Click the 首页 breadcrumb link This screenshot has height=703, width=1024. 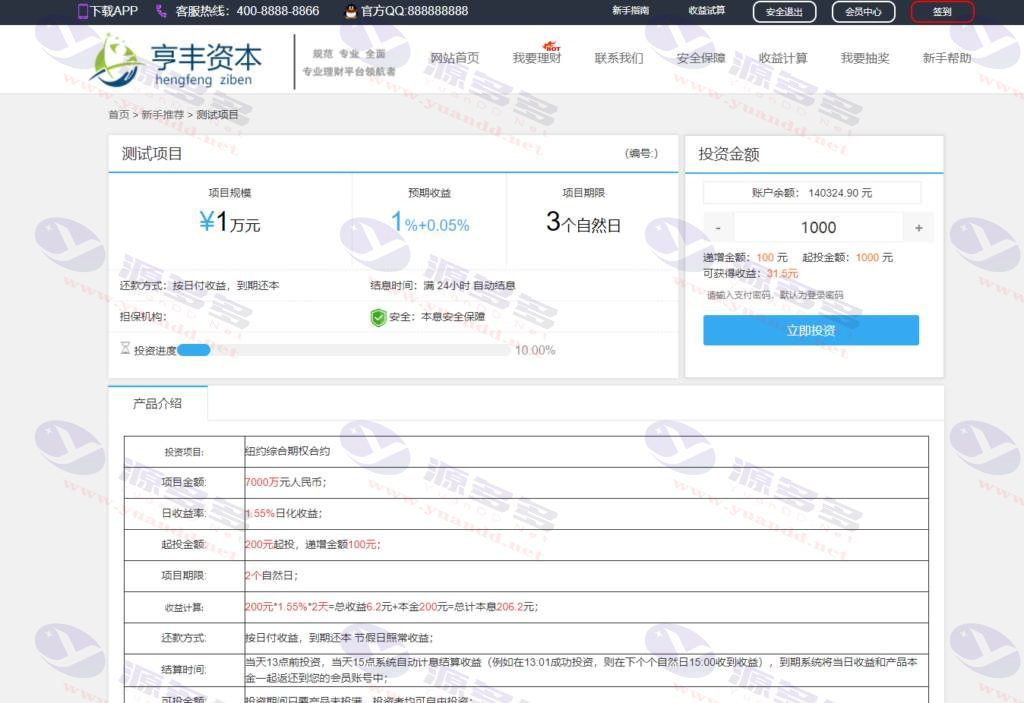point(119,114)
